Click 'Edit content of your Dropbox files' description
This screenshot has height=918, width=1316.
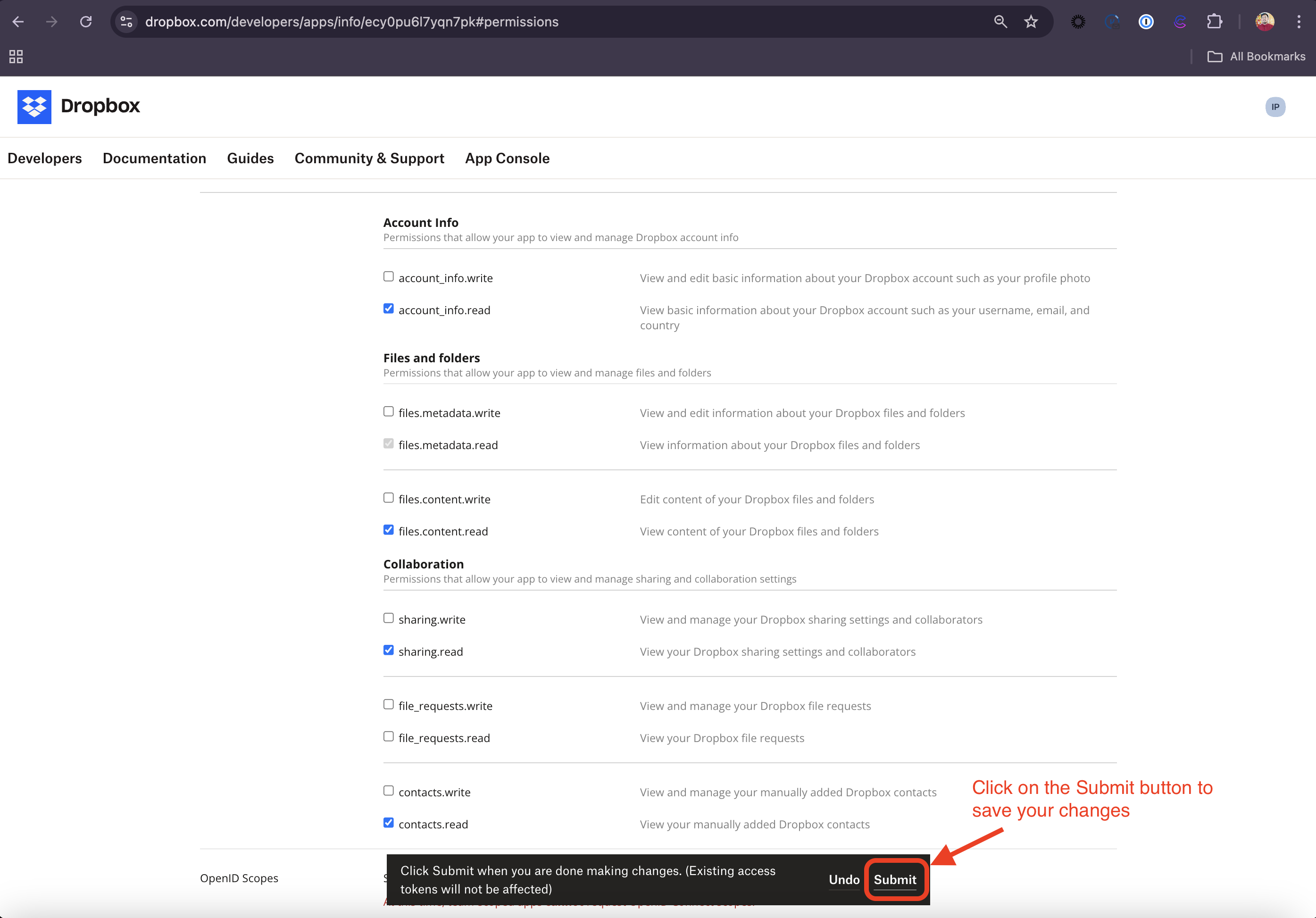[757, 500]
